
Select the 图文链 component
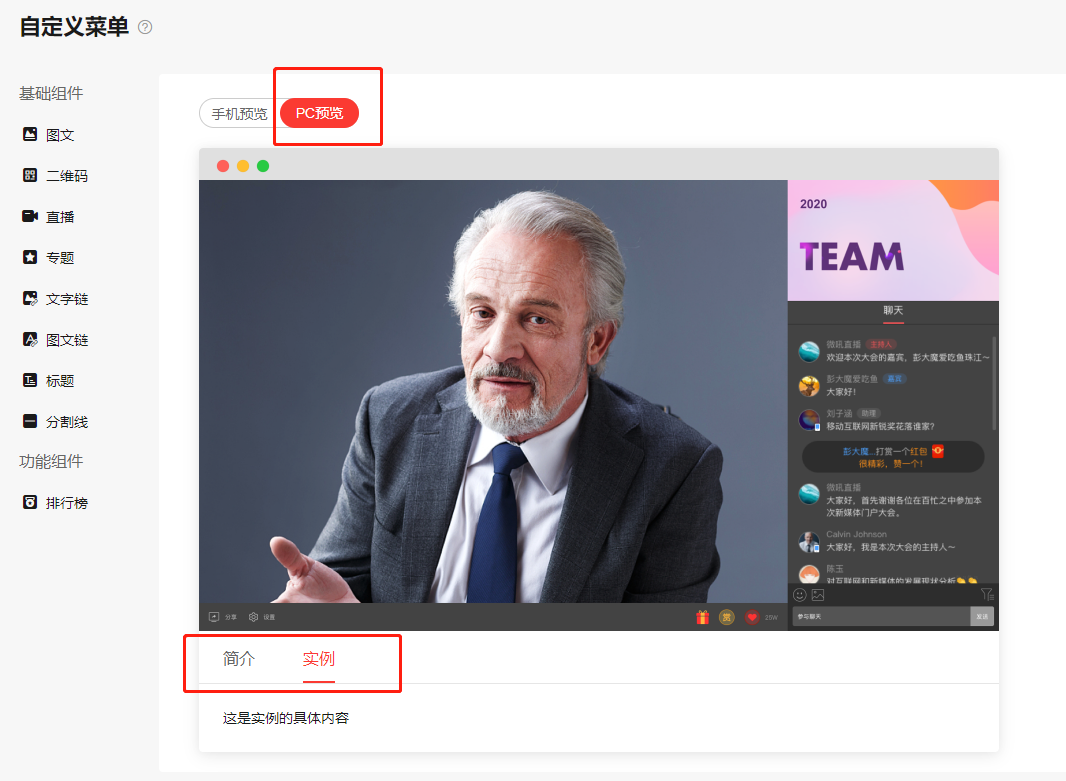pyautogui.click(x=55, y=340)
